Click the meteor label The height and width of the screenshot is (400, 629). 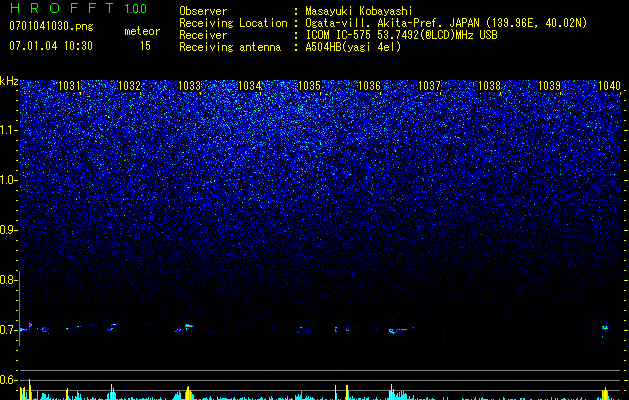(x=142, y=31)
